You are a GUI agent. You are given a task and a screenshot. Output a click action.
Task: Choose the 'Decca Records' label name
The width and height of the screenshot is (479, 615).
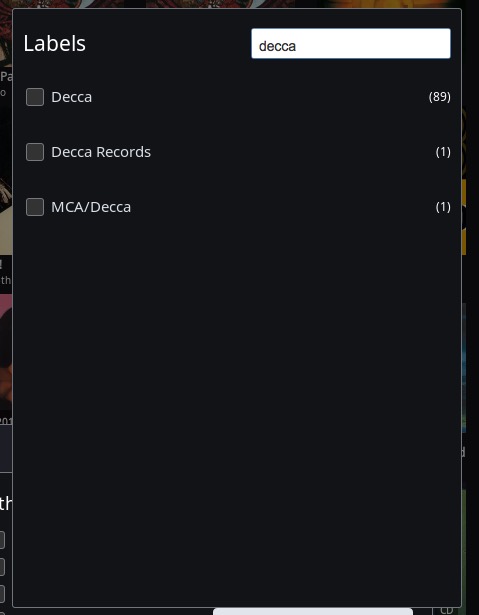tap(101, 152)
